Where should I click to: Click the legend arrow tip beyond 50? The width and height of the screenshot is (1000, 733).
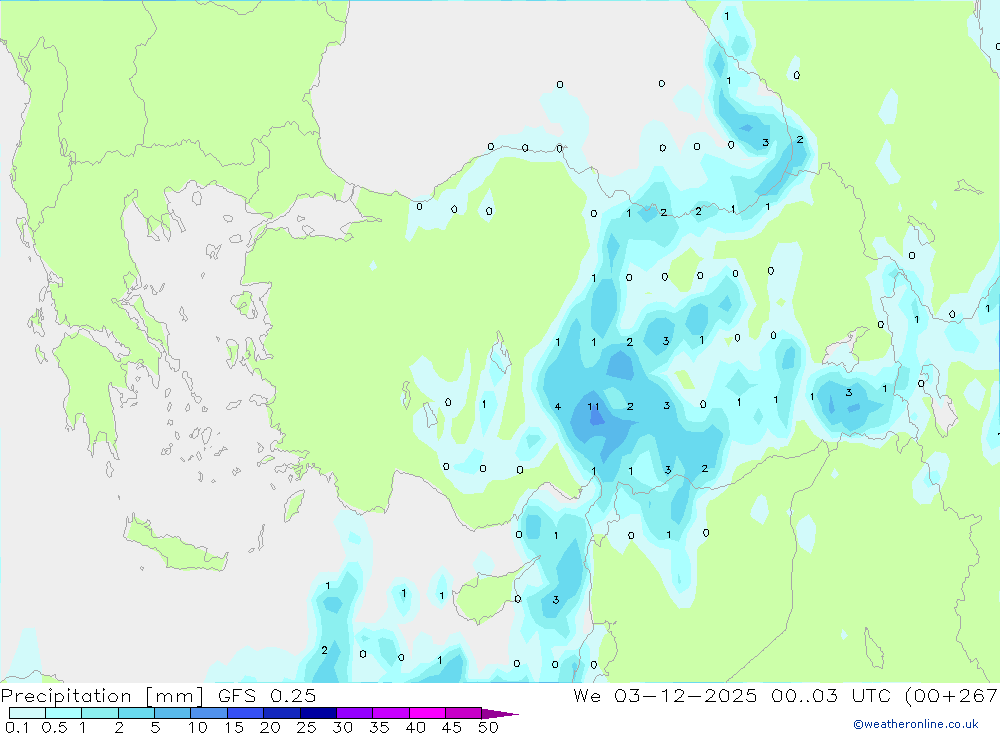pyautogui.click(x=501, y=714)
